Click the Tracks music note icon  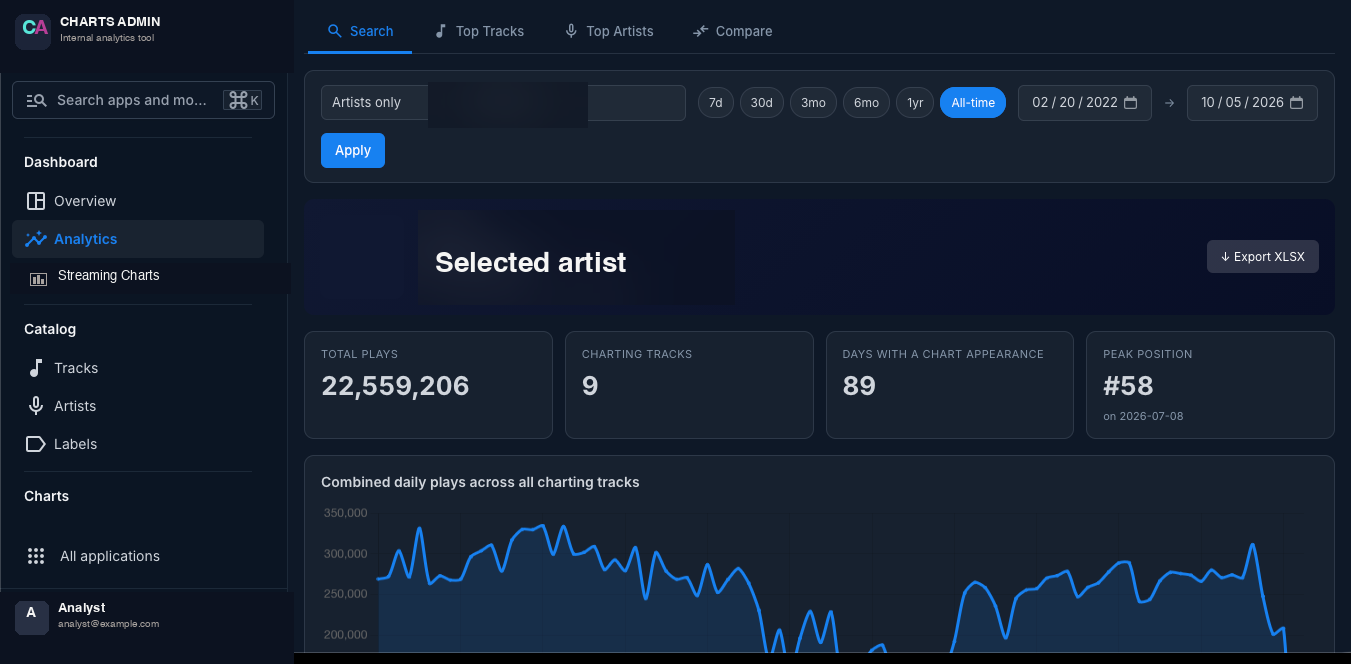[36, 368]
